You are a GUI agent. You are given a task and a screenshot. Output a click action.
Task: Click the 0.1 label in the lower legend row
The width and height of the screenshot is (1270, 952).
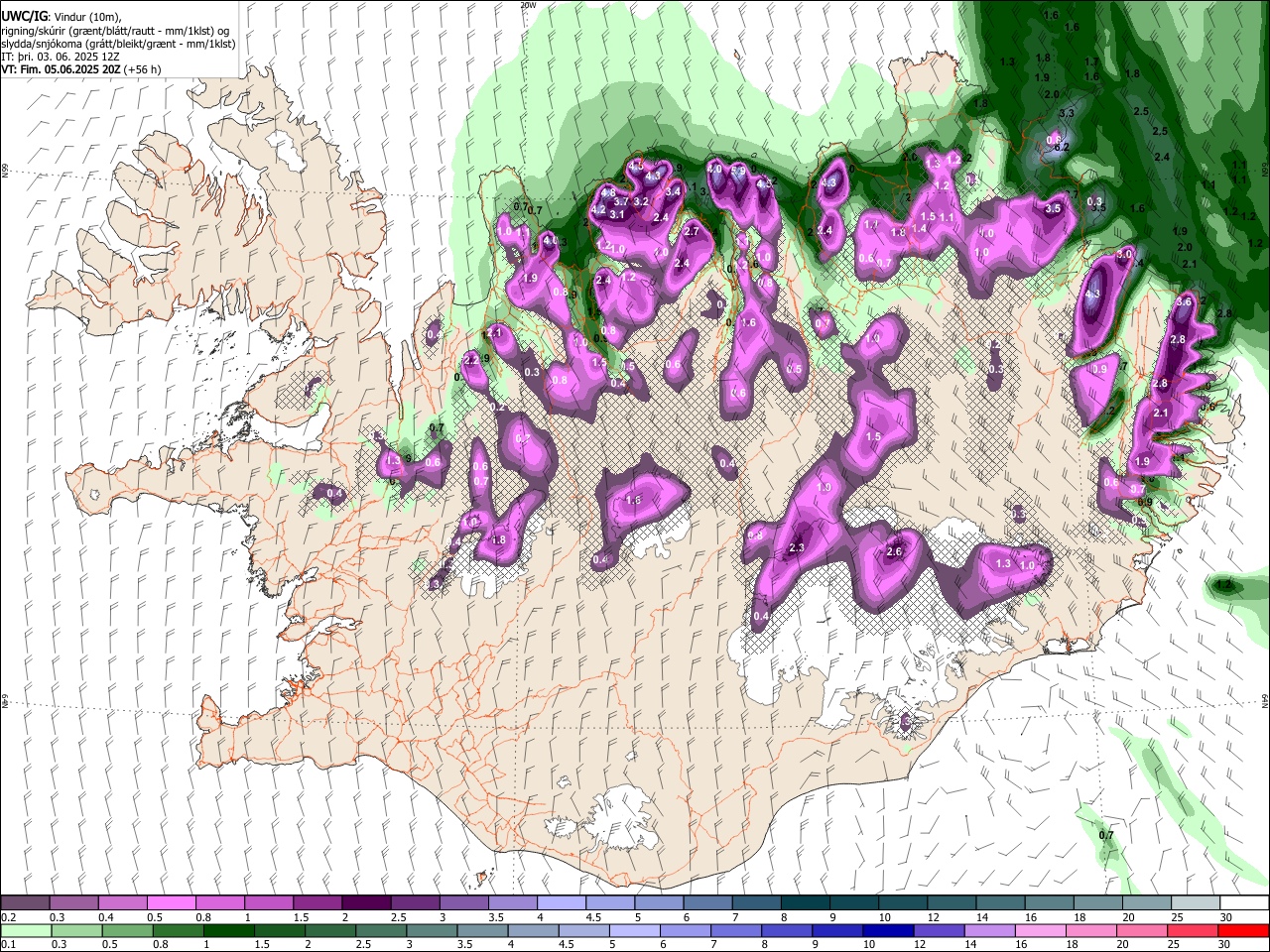point(8,945)
